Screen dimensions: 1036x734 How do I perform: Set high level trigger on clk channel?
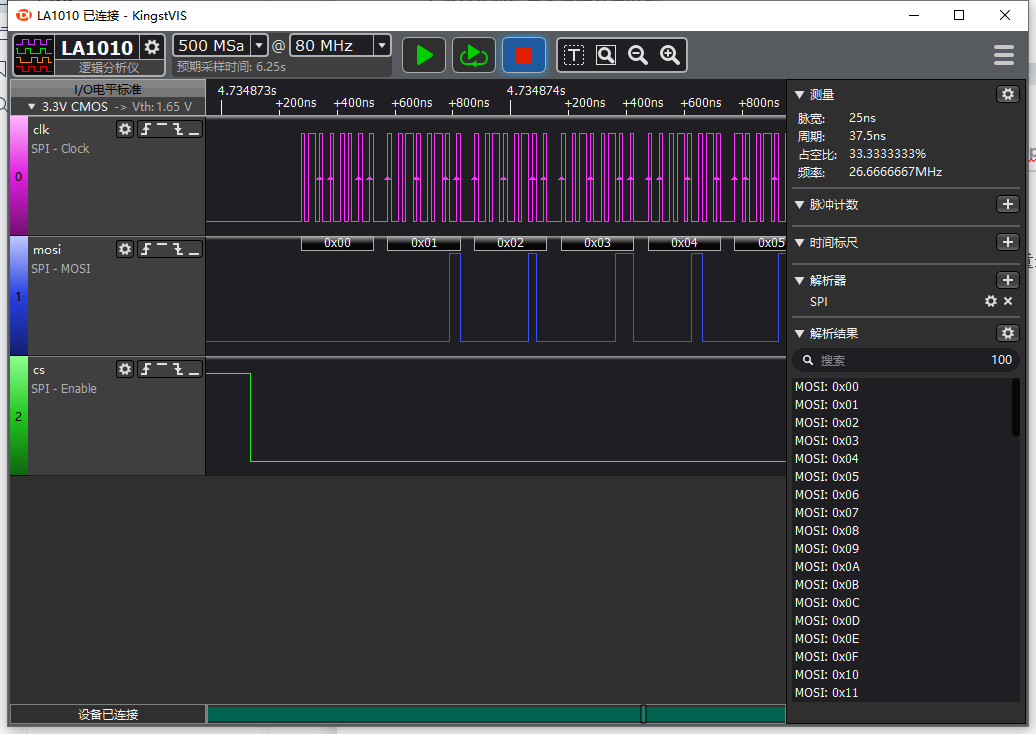click(162, 128)
